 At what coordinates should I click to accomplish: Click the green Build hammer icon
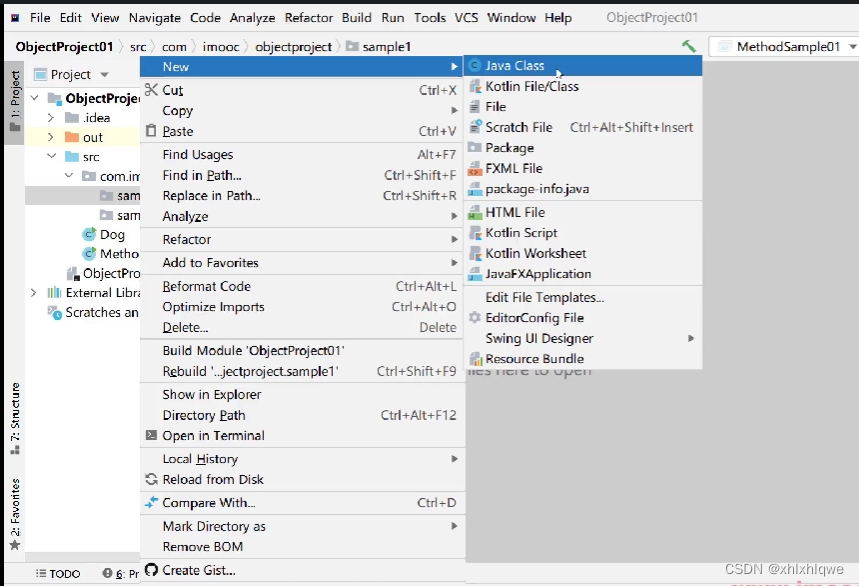(x=689, y=47)
